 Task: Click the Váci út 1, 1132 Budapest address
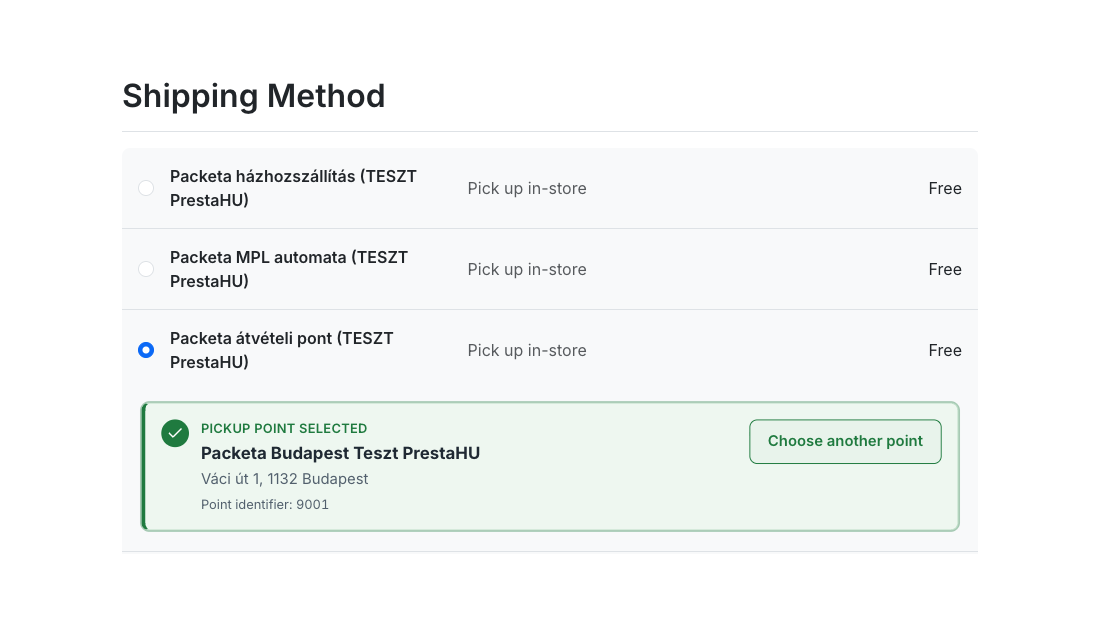(284, 479)
